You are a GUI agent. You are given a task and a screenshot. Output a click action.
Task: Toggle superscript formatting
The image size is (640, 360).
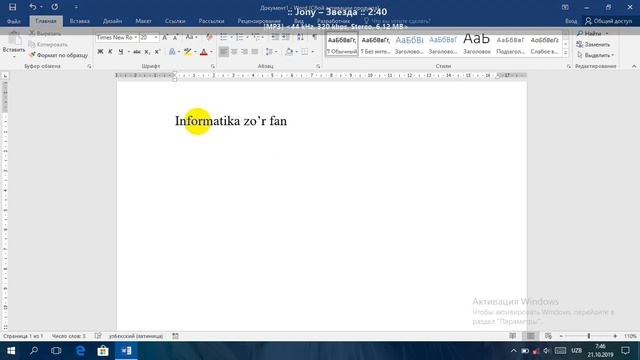[157, 52]
